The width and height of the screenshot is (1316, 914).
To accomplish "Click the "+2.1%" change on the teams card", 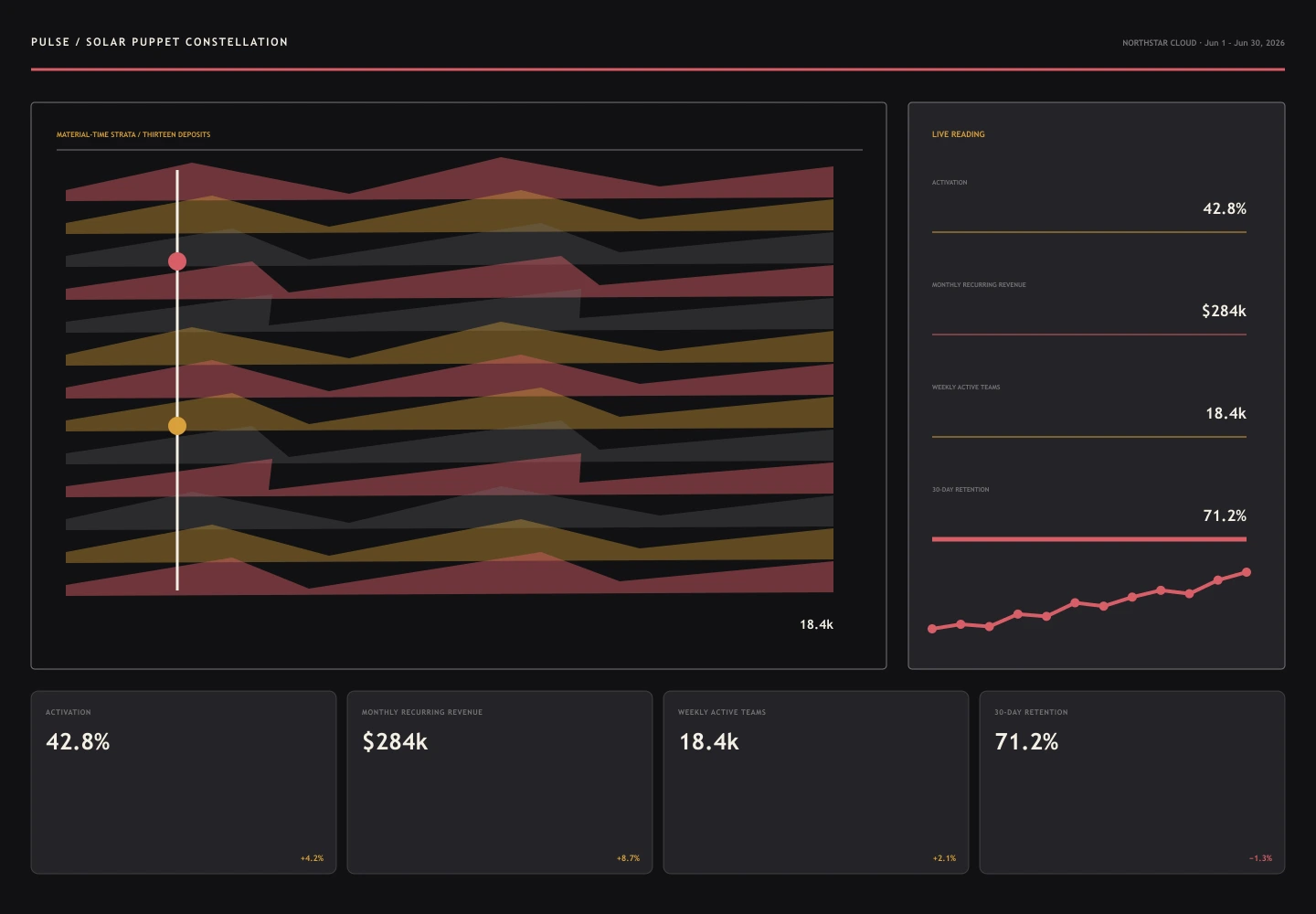I will point(944,858).
